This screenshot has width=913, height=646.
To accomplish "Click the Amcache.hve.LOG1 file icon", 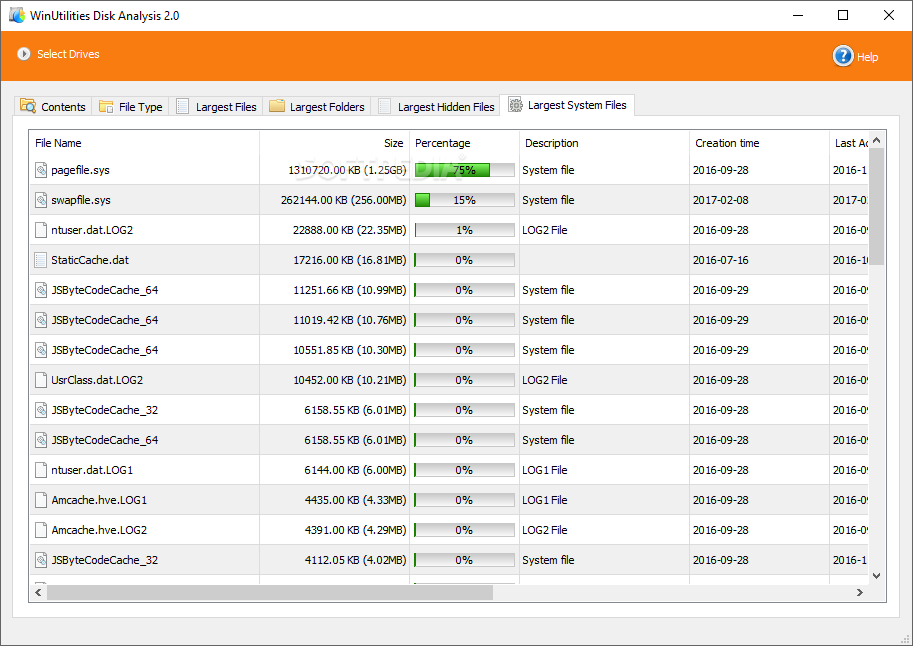I will pos(41,500).
